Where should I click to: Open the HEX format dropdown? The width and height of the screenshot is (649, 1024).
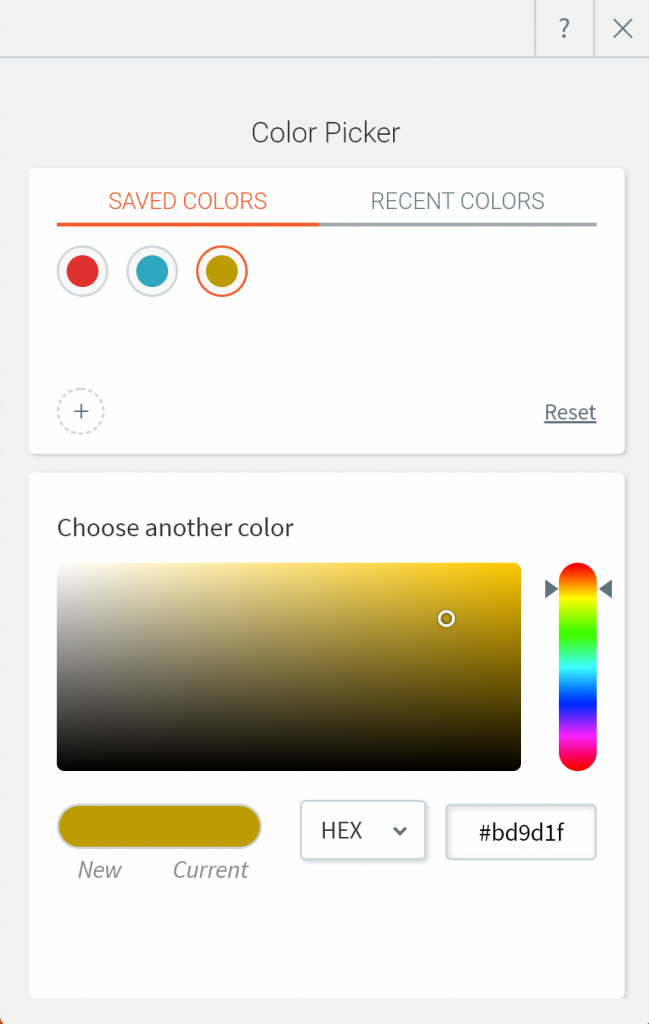[362, 830]
